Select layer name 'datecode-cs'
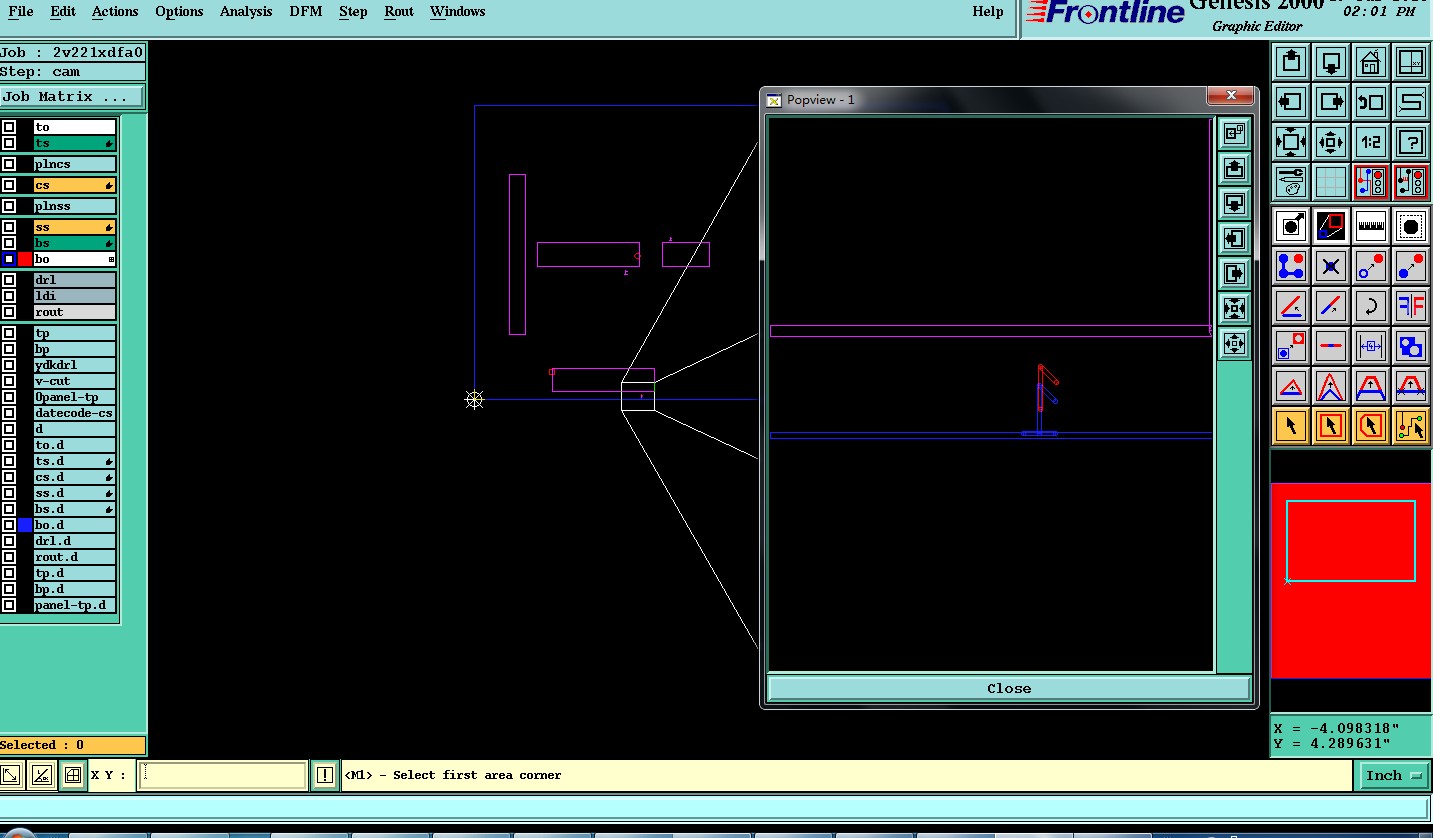This screenshot has height=838, width=1433. pyautogui.click(x=75, y=413)
